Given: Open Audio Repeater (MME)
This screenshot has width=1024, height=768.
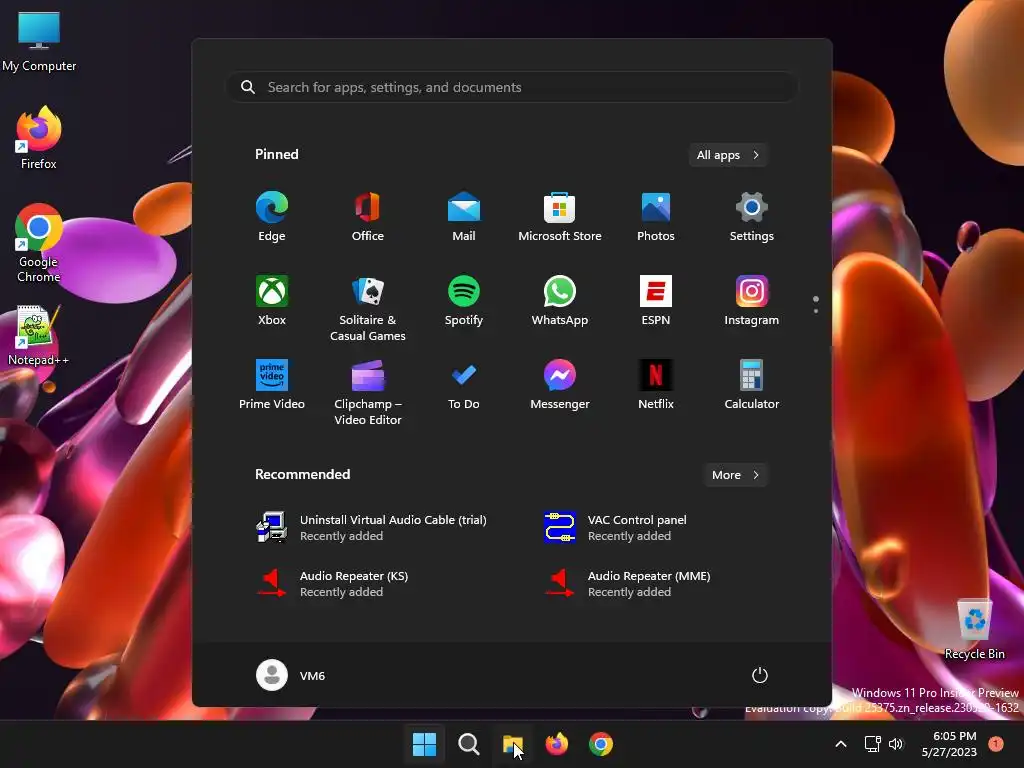Looking at the screenshot, I should (628, 584).
